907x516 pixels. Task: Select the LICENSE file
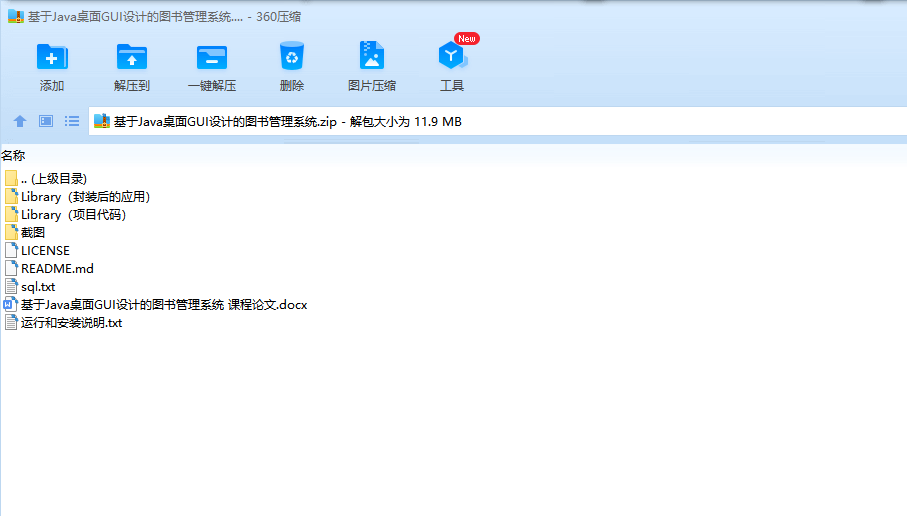[37, 250]
